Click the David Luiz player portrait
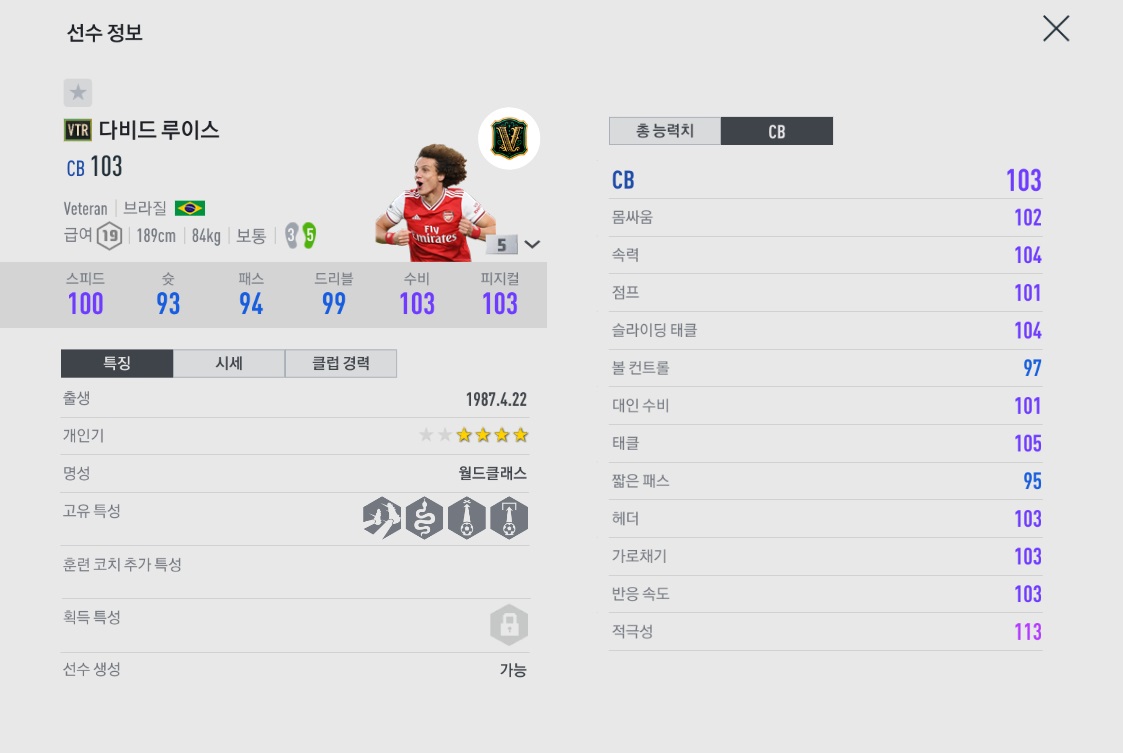Viewport: 1123px width, 753px height. [x=434, y=204]
